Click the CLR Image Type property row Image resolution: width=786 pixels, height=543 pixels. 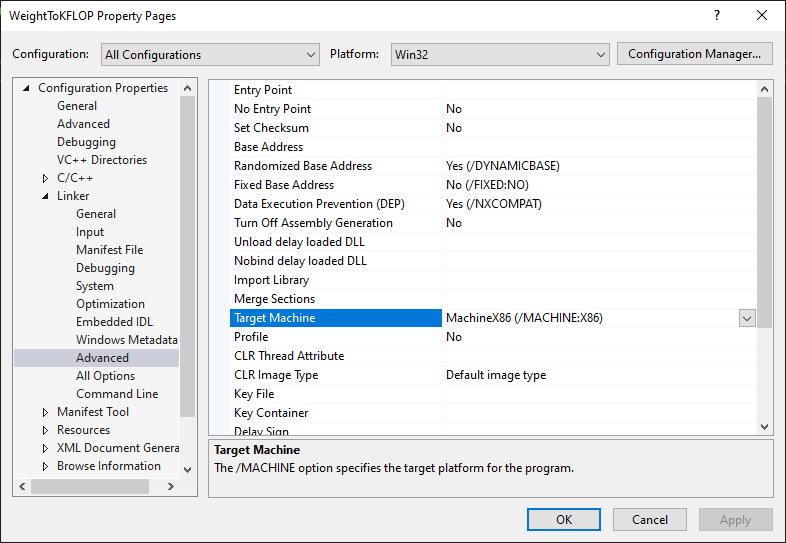[276, 375]
